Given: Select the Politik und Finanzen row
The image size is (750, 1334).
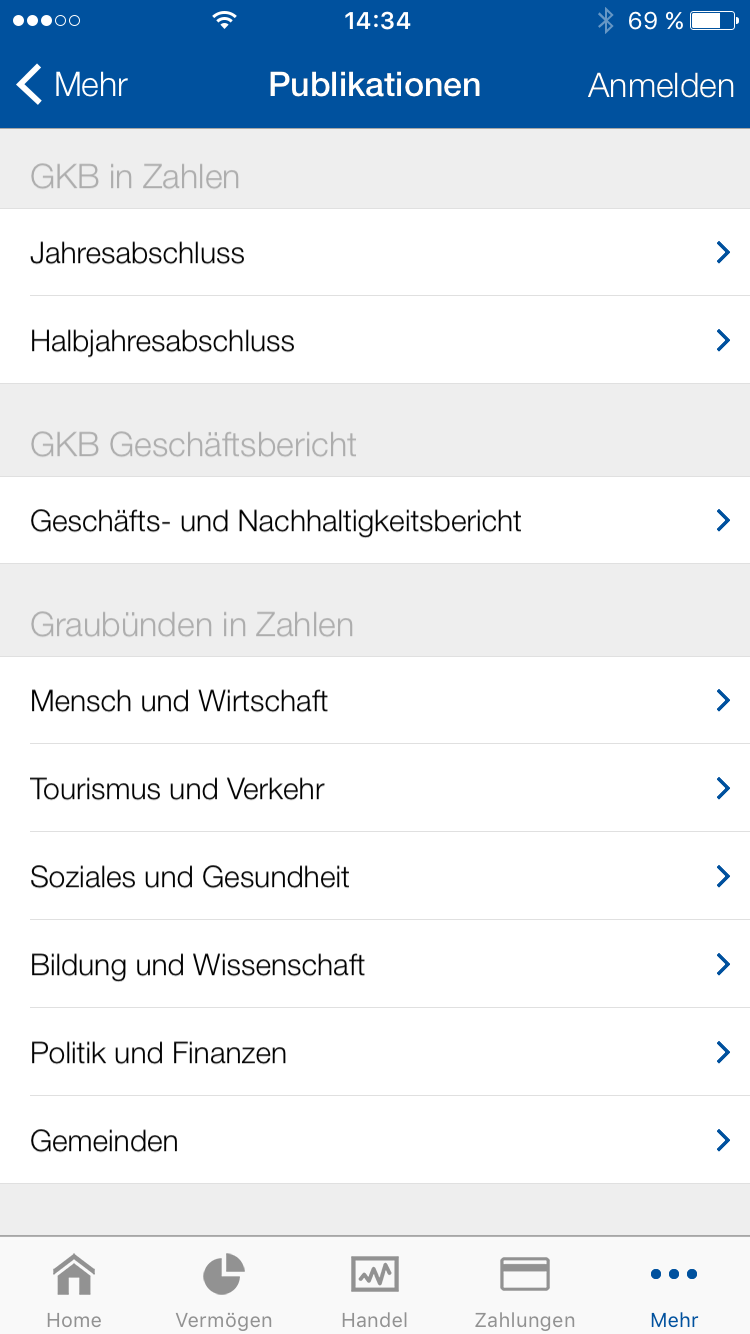Looking at the screenshot, I should tap(158, 1053).
